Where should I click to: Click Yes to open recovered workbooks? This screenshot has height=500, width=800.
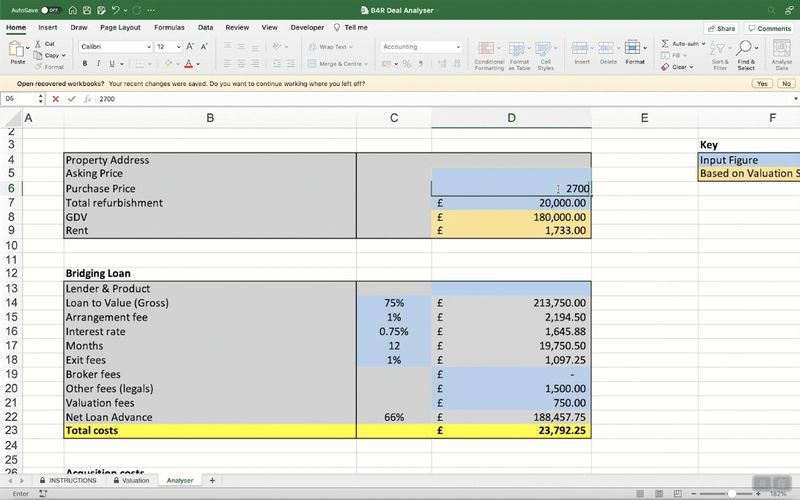762,84
